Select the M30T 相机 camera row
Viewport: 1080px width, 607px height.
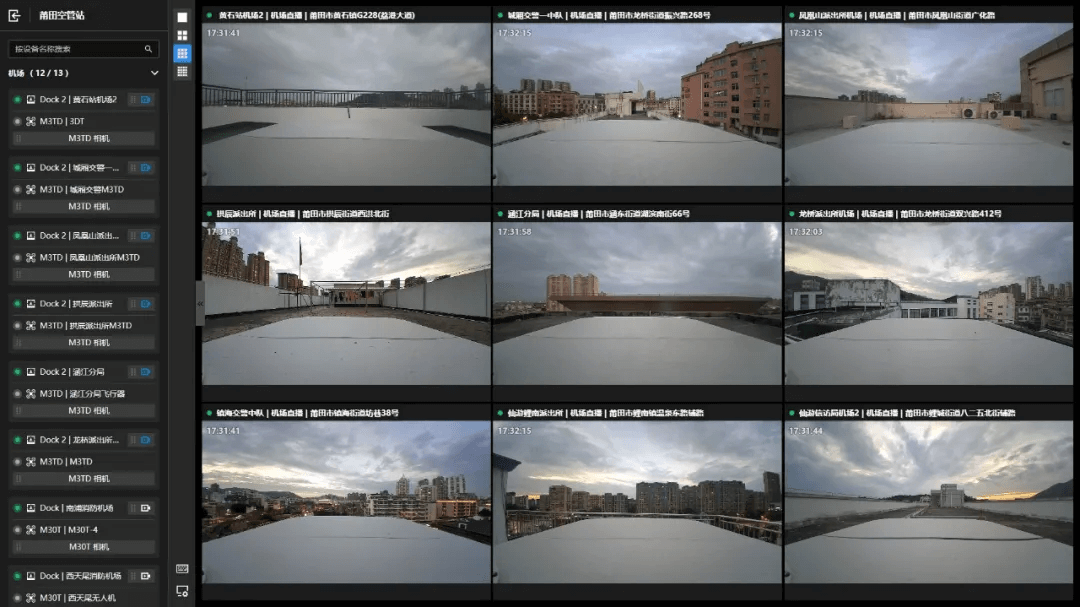tap(83, 547)
